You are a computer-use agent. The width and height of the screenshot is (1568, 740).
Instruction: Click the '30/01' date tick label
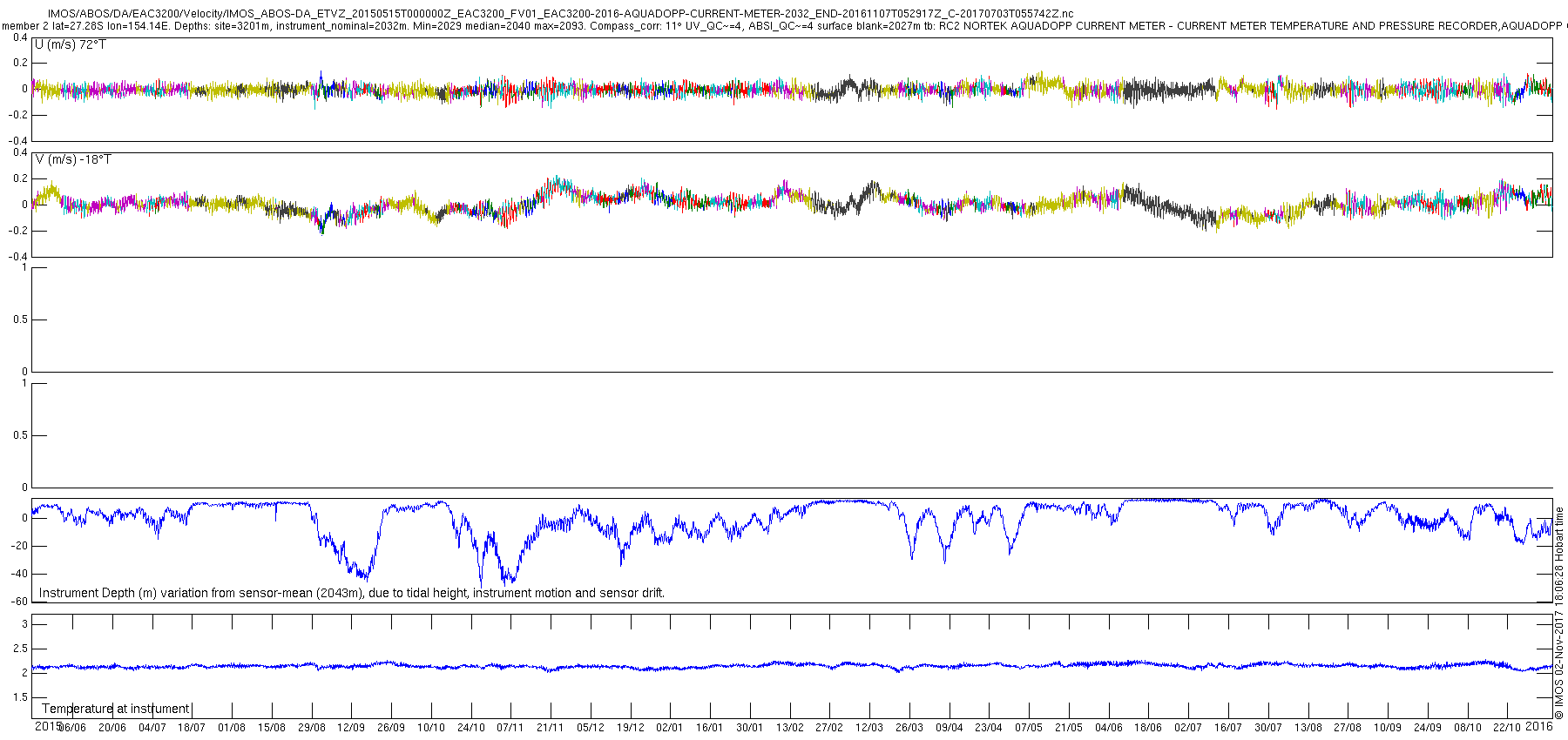tap(750, 728)
